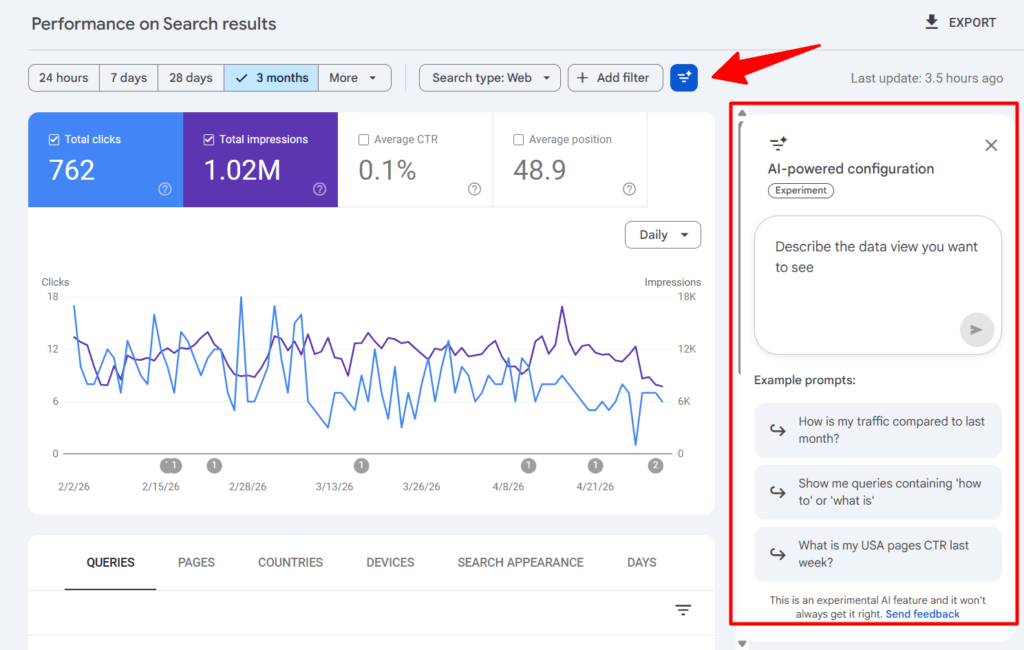Click the EXPORT button text

[972, 23]
